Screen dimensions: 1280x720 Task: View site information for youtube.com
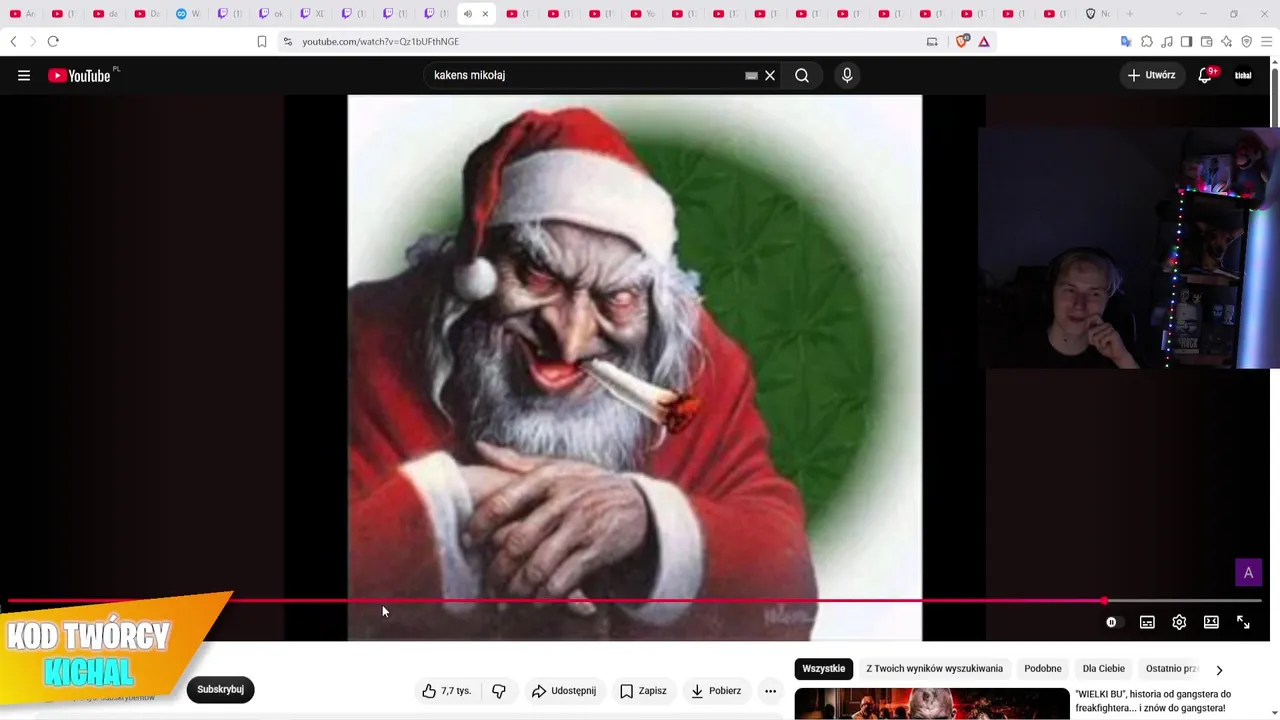[287, 41]
